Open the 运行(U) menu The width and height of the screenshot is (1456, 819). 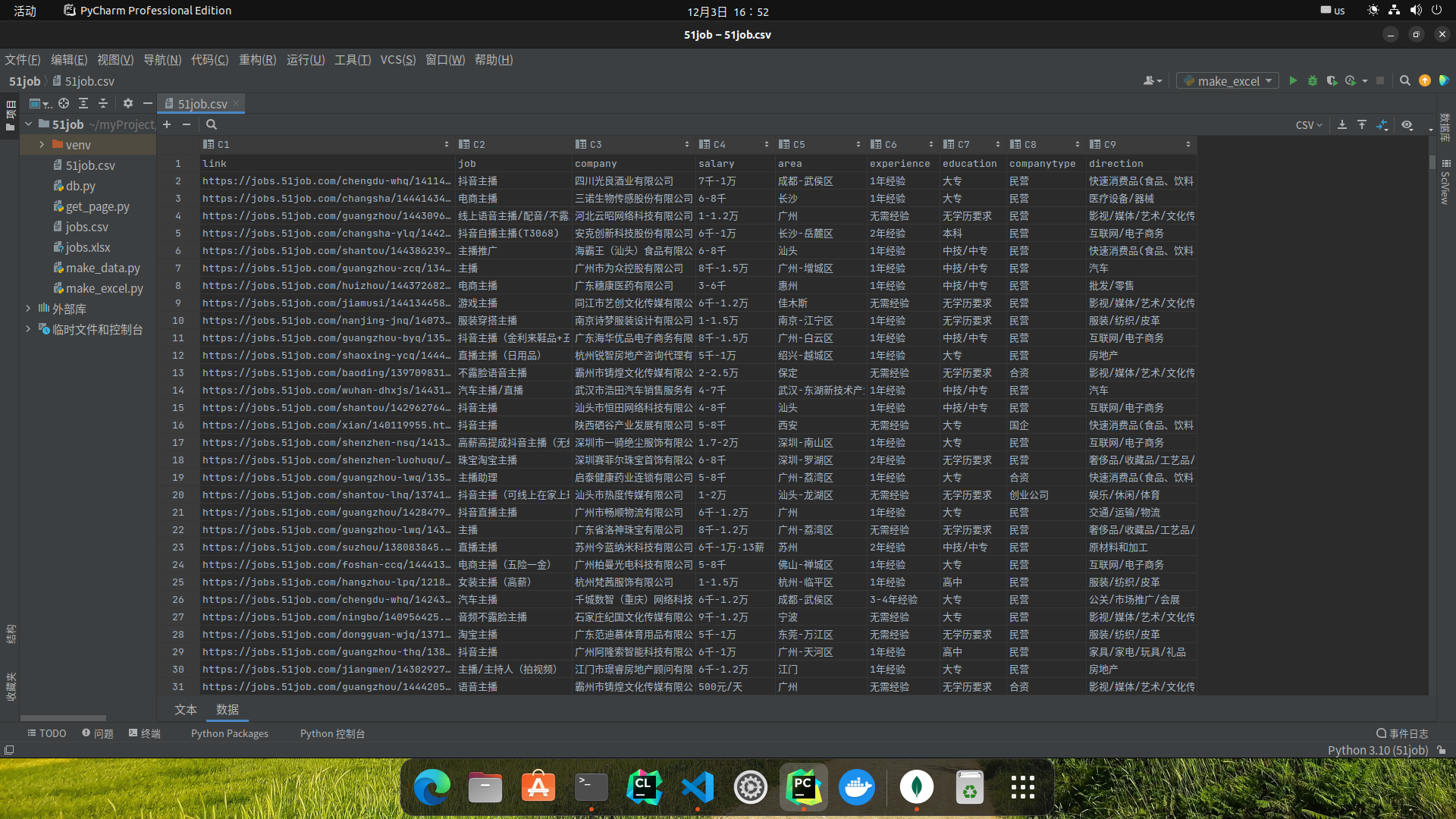(x=306, y=59)
